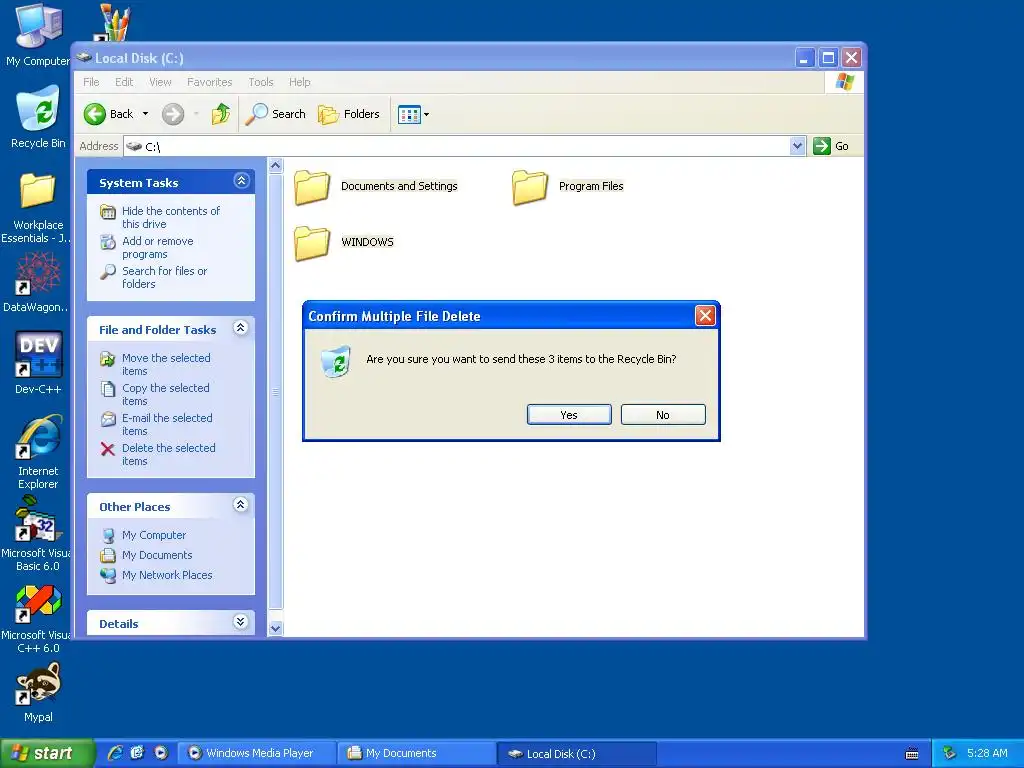
Task: Collapse the Other Places panel
Action: pyautogui.click(x=240, y=505)
